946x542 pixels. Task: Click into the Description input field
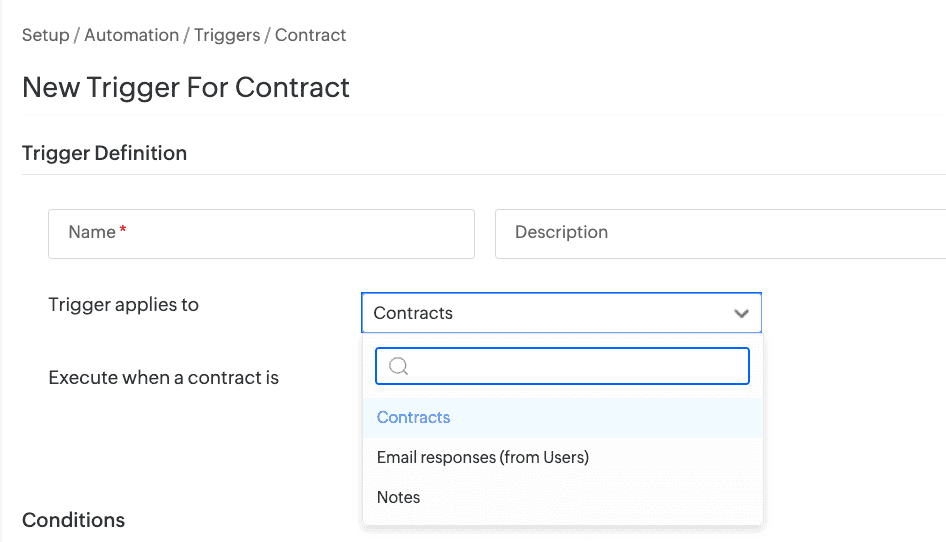720,233
